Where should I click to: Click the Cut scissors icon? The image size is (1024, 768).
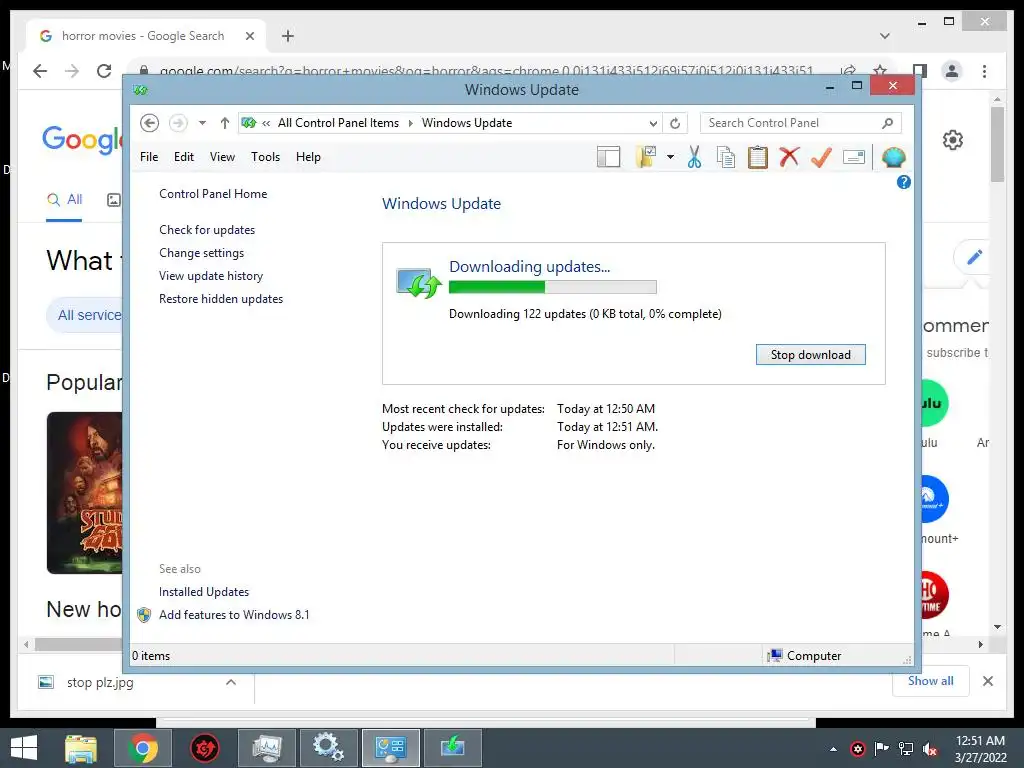point(694,157)
